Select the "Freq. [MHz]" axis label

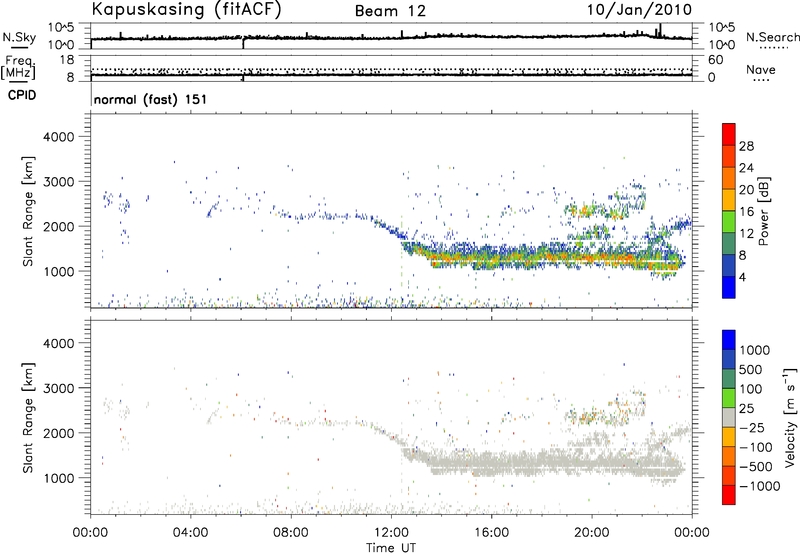18,68
